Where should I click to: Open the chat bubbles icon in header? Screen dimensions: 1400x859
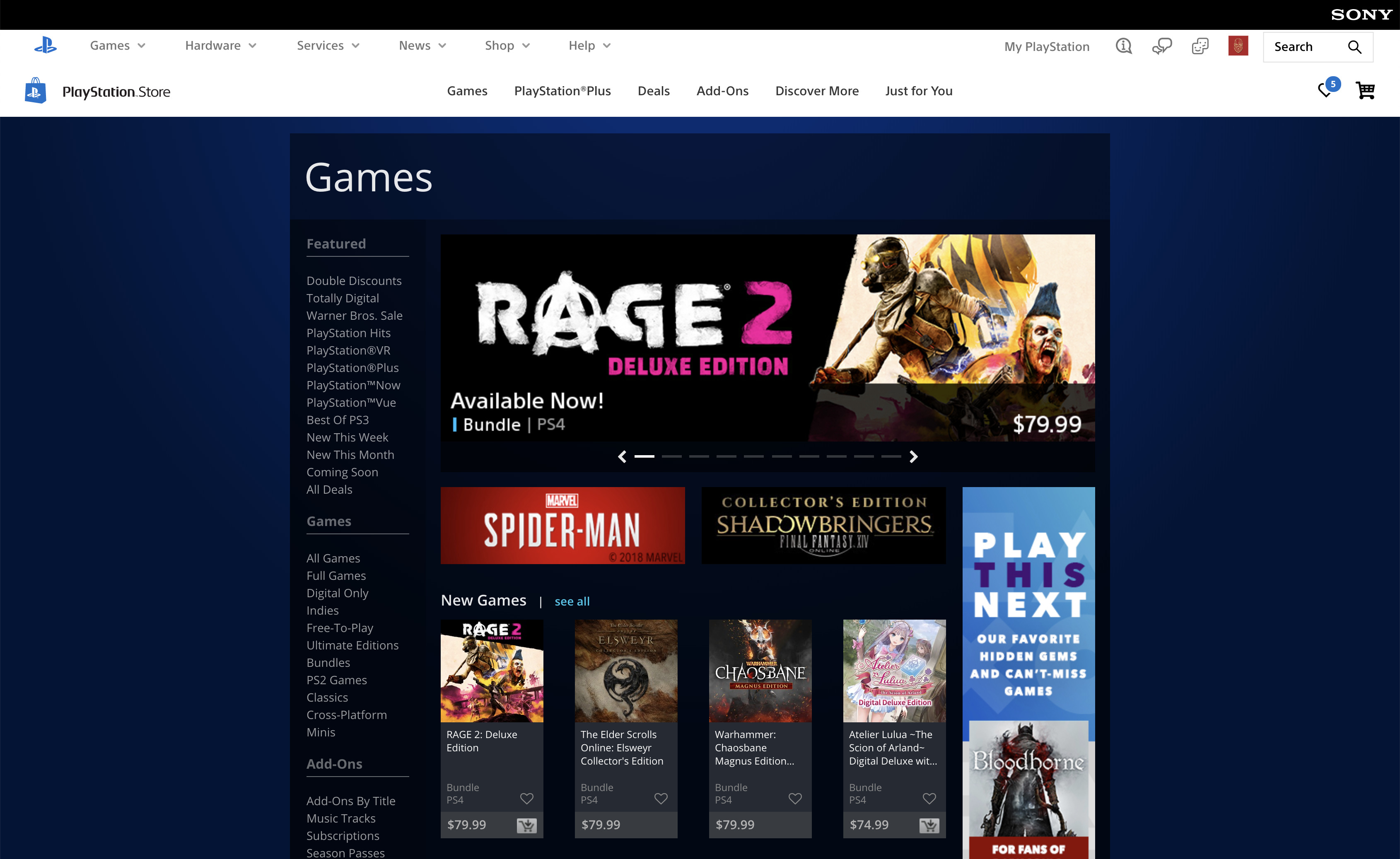coord(1162,46)
